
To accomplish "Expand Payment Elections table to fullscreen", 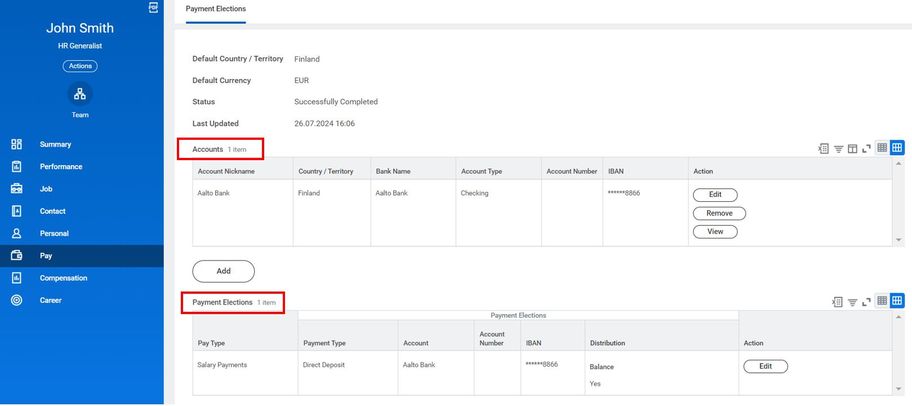I will coord(866,301).
